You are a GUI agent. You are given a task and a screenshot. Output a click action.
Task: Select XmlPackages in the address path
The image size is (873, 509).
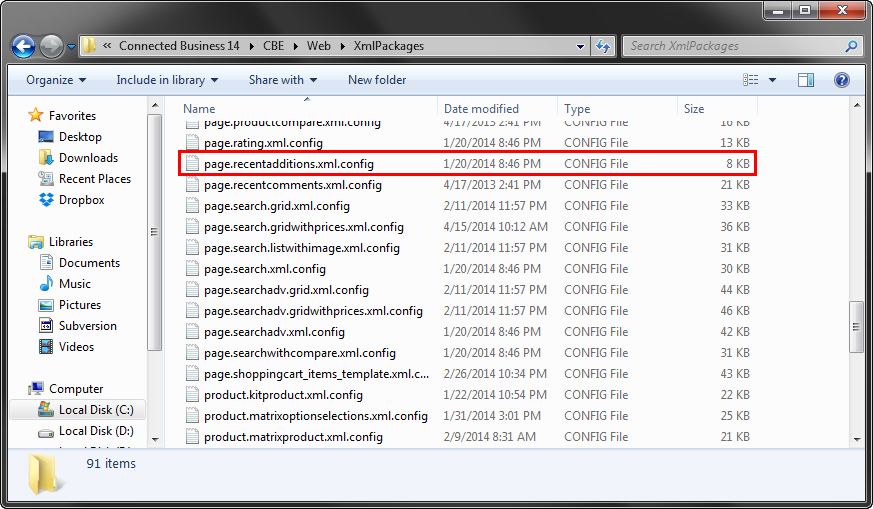[389, 46]
